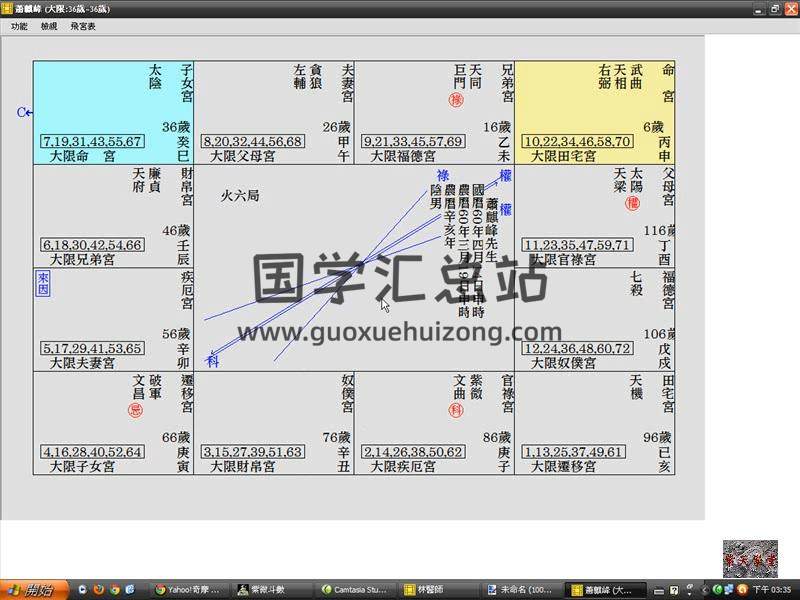This screenshot has height=600, width=800.
Task: Select the highlighted 命宮 palace cell
Action: coord(594,113)
